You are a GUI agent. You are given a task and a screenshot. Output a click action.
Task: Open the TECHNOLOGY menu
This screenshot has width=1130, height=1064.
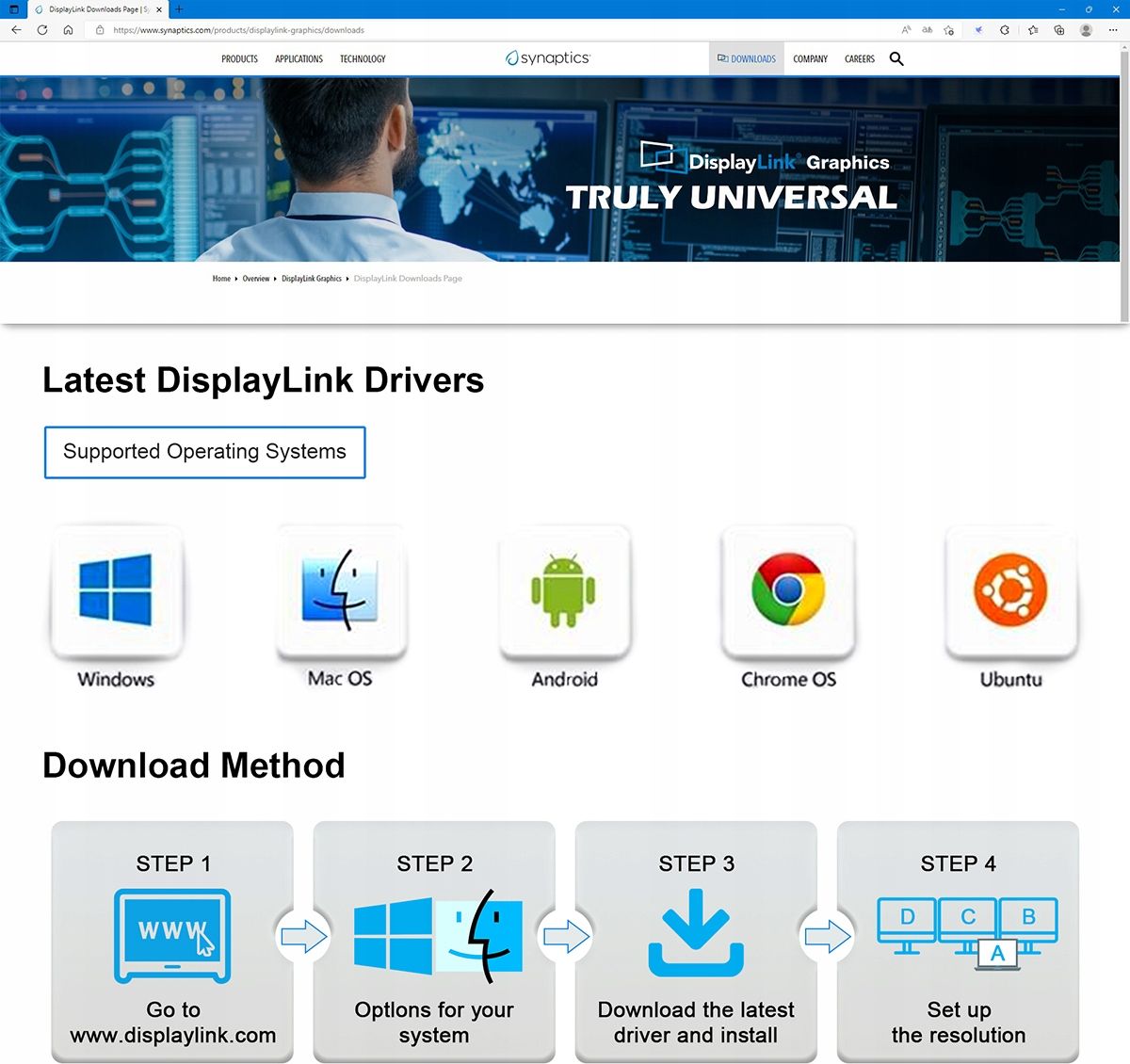point(363,58)
